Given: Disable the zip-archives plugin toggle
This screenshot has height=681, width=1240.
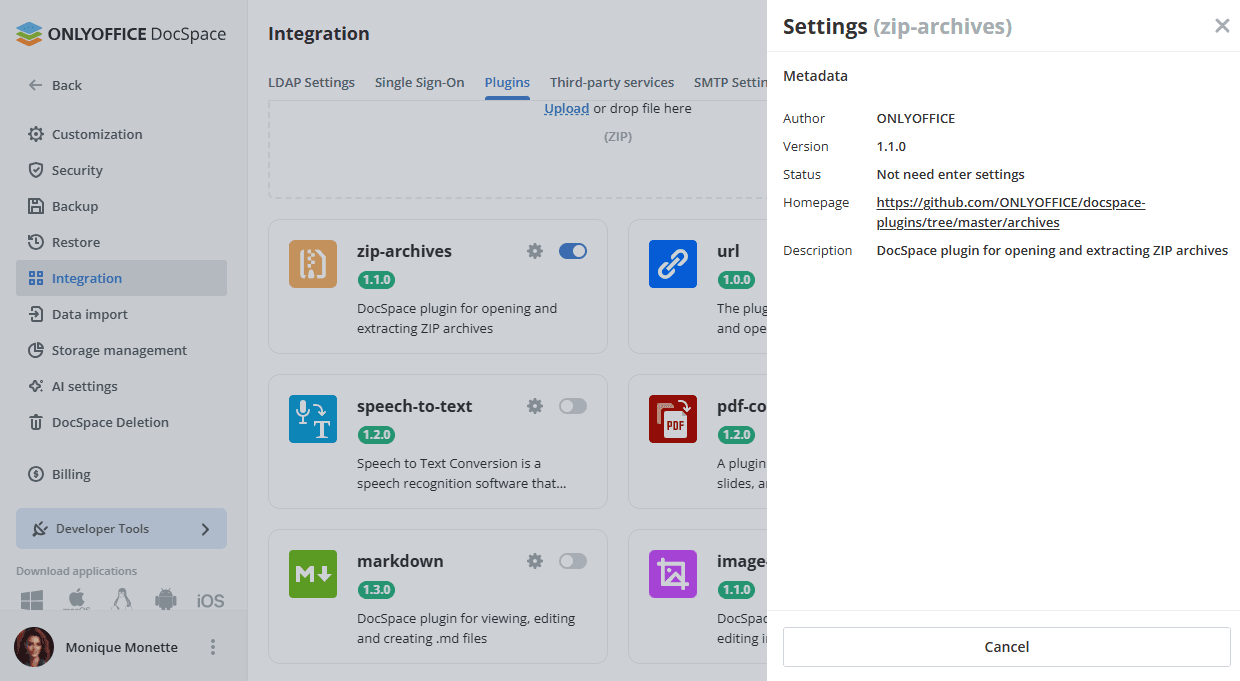Looking at the screenshot, I should pyautogui.click(x=573, y=251).
